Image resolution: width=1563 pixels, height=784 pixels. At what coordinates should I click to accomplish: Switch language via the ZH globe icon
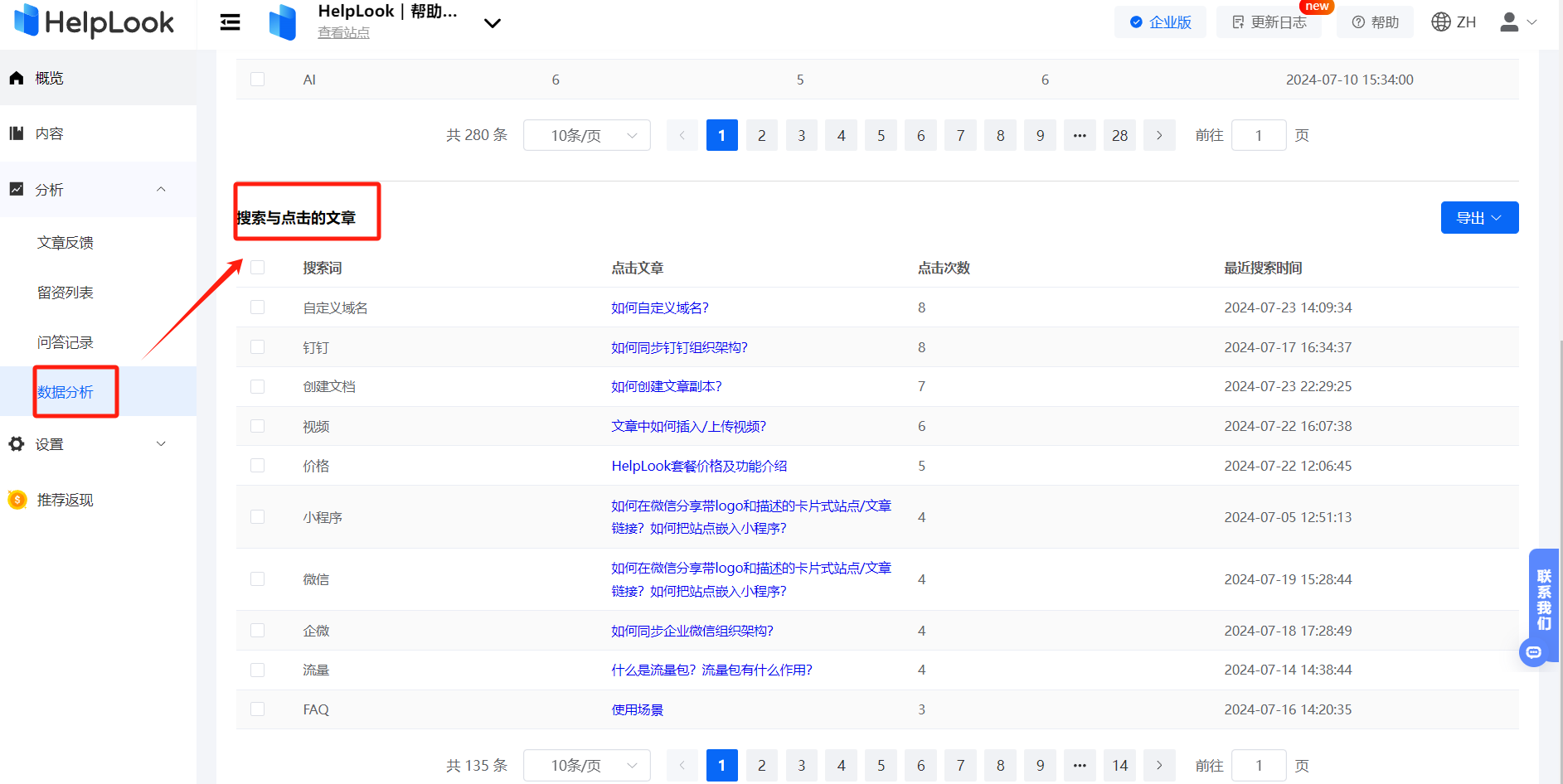point(1441,22)
